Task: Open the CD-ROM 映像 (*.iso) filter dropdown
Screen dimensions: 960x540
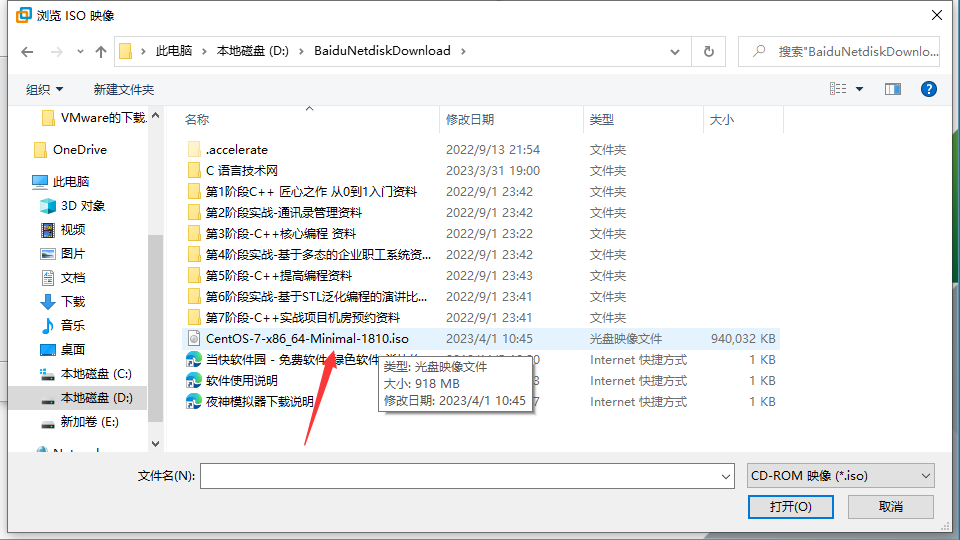Action: click(x=841, y=476)
